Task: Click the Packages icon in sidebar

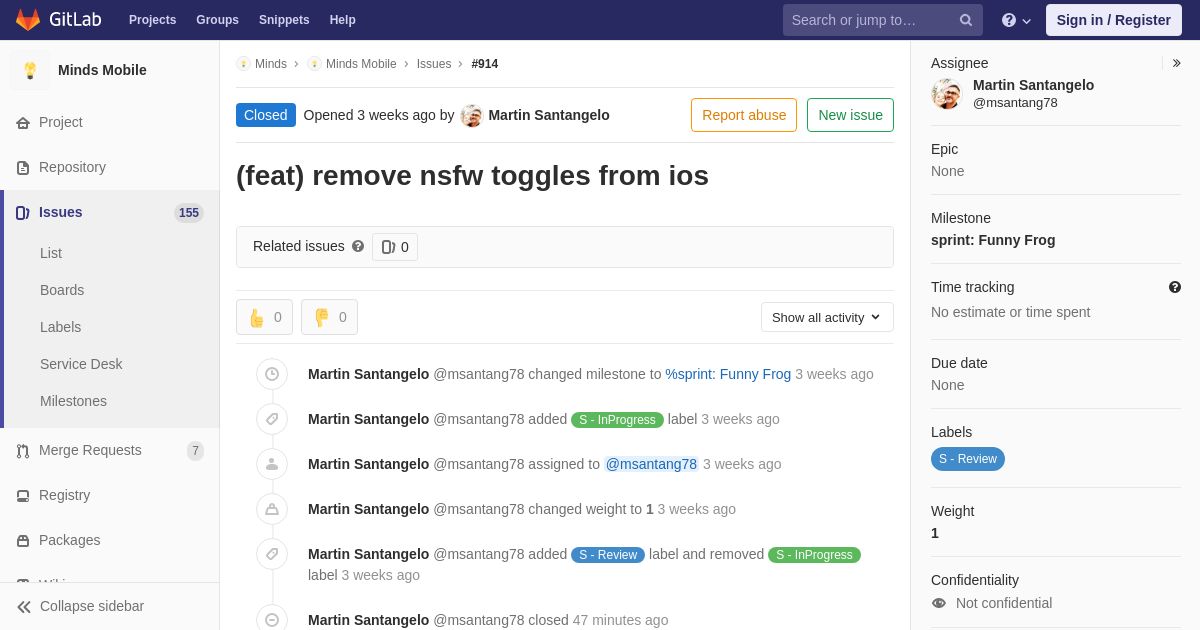Action: coord(23,541)
